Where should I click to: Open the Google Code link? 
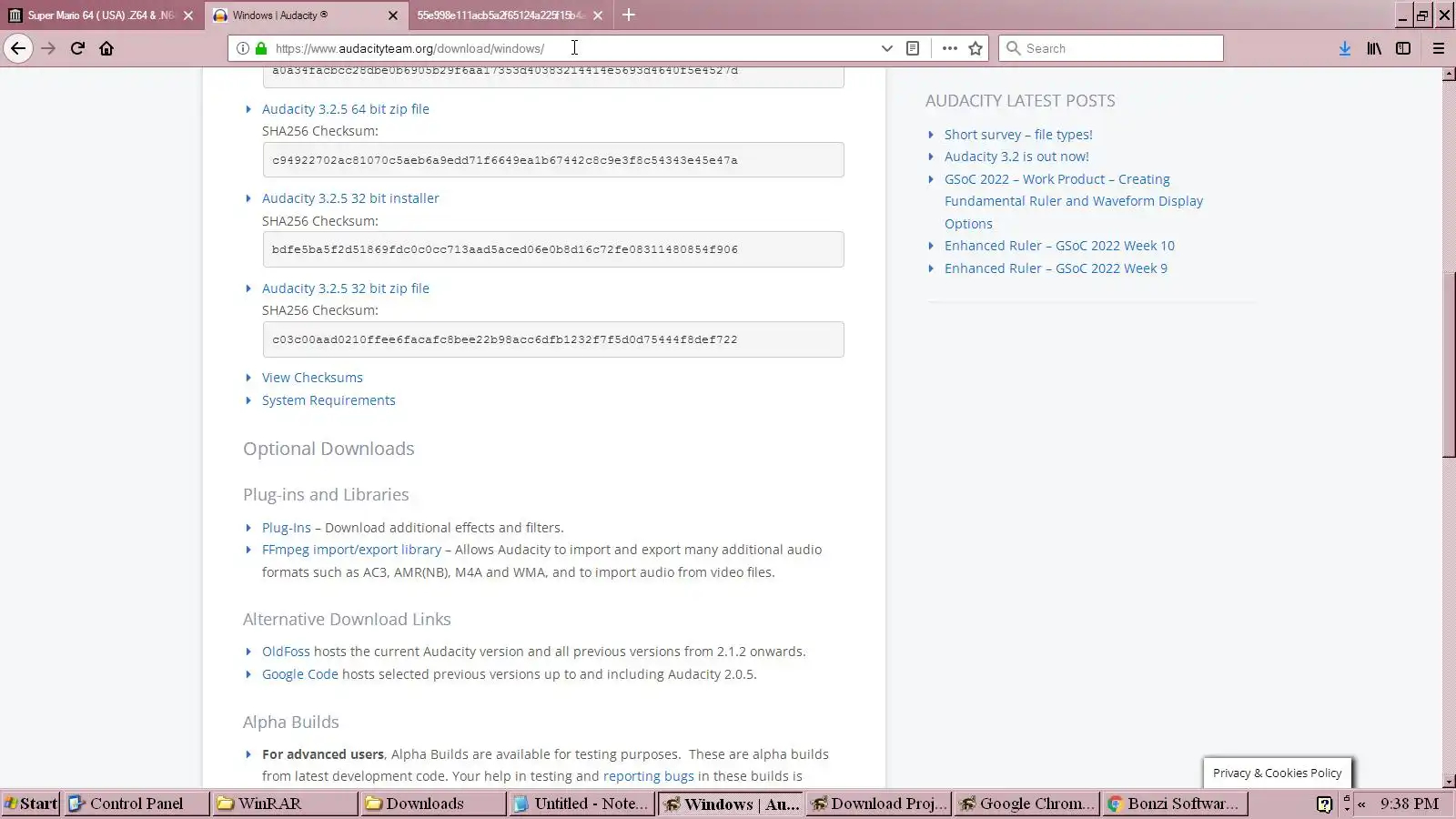300,674
